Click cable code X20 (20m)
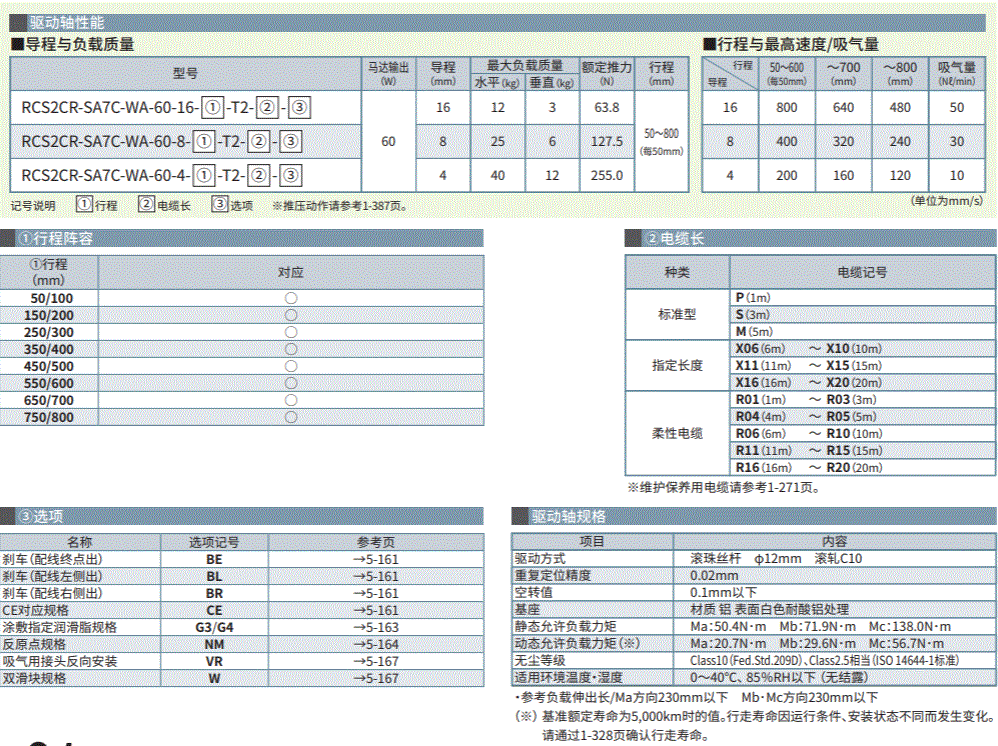The width and height of the screenshot is (998, 746). 854,383
